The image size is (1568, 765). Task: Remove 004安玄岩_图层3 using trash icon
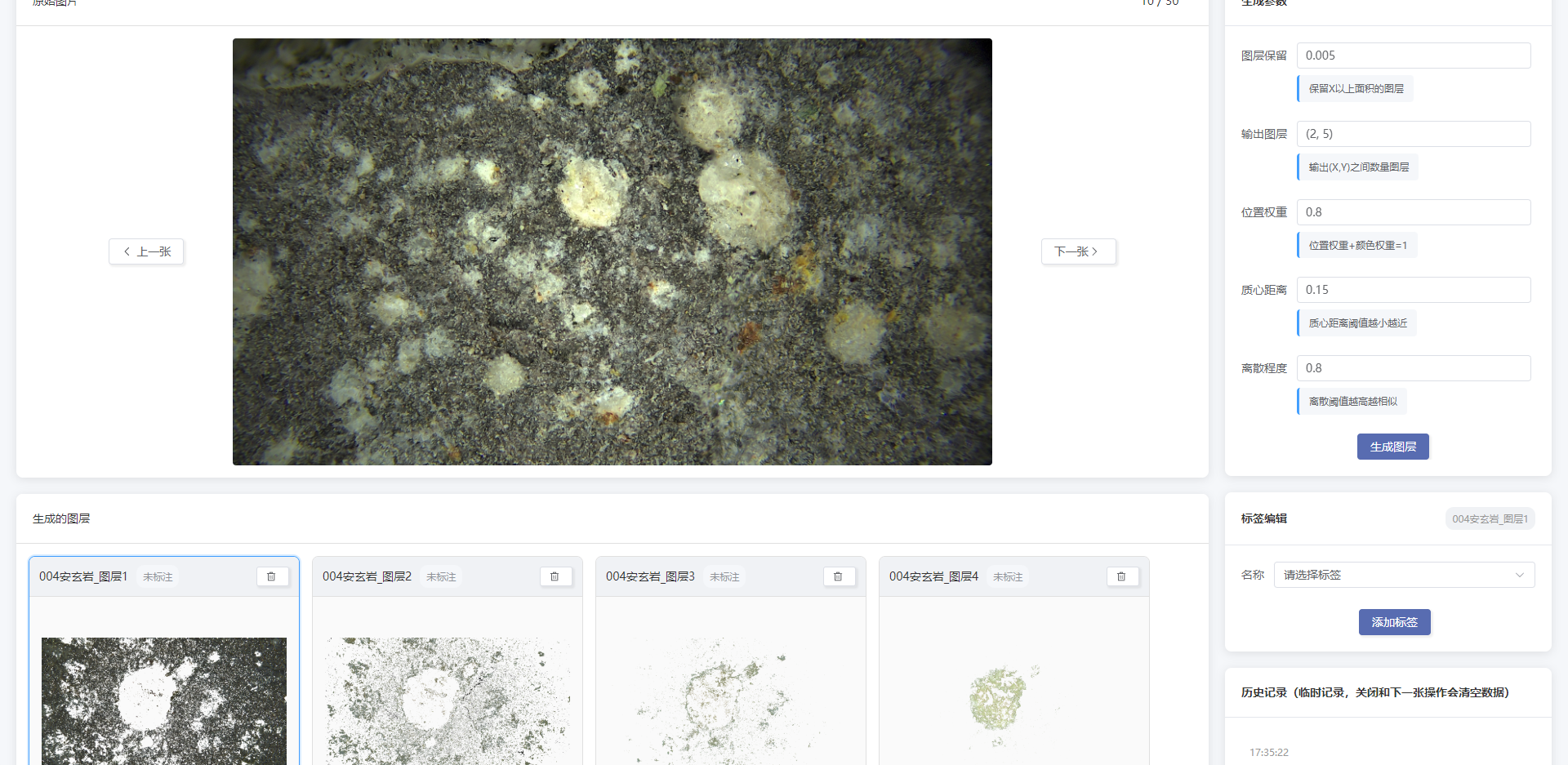[839, 576]
